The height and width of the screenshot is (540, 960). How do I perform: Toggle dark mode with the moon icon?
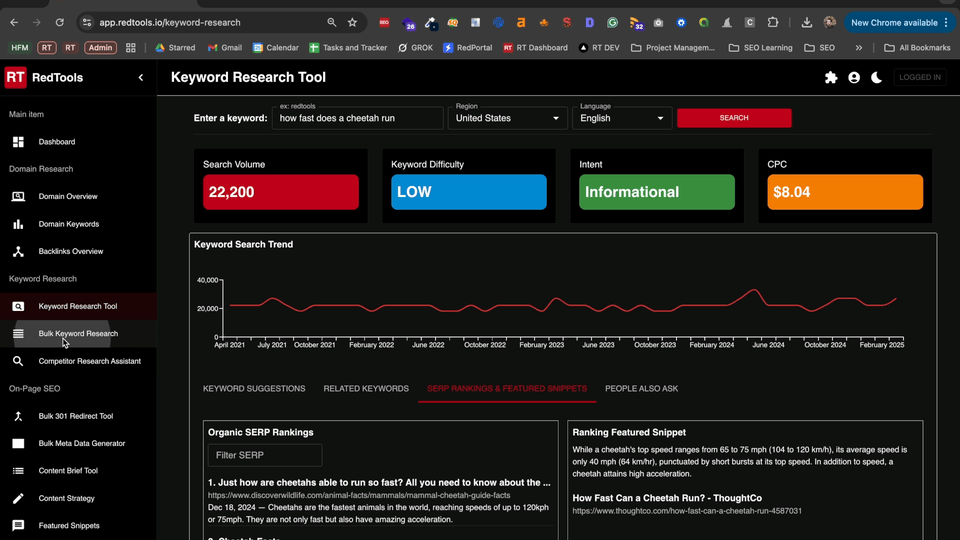pos(877,77)
